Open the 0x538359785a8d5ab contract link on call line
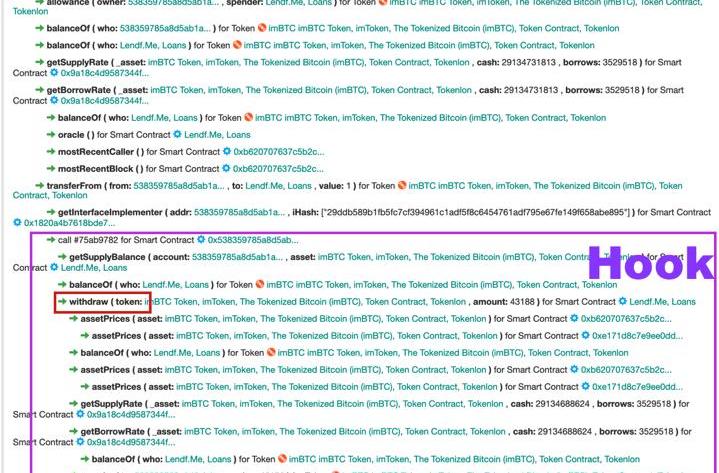The image size is (719, 473). click(x=252, y=240)
